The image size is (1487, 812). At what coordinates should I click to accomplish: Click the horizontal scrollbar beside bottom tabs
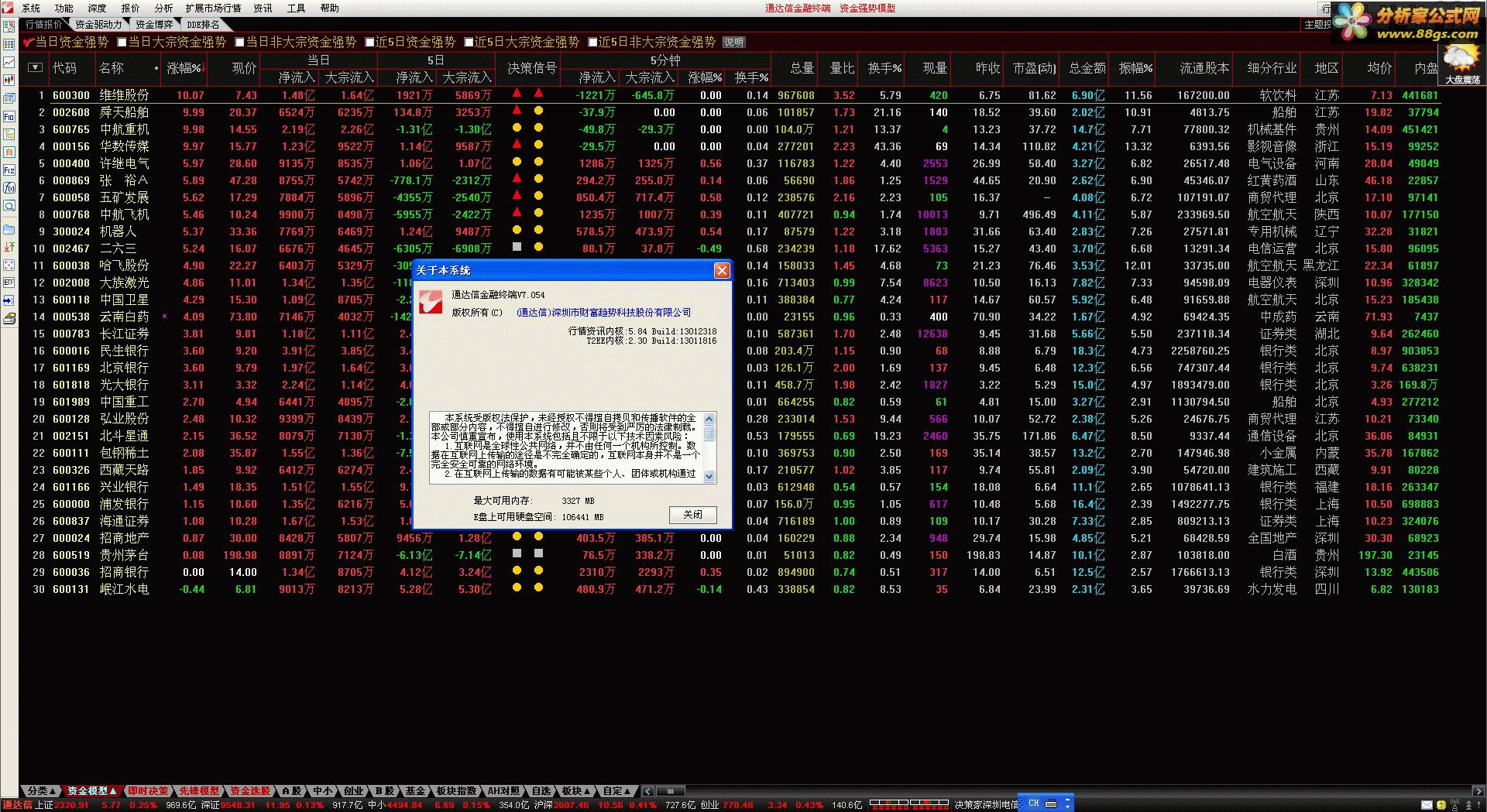pos(671,790)
